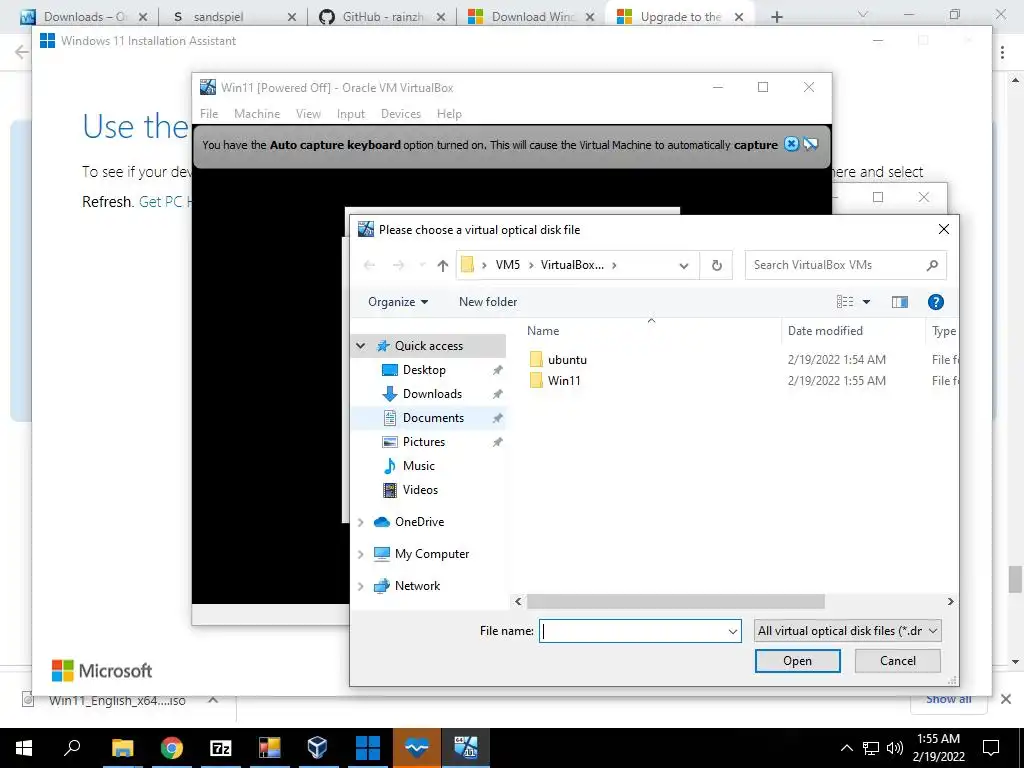Click the Up one level arrow in file dialog
Image resolution: width=1024 pixels, height=768 pixels.
pyautogui.click(x=443, y=265)
